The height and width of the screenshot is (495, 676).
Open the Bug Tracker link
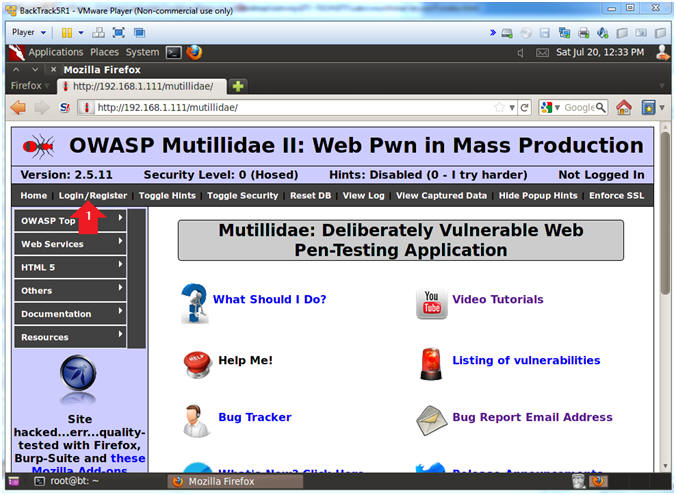[x=255, y=417]
